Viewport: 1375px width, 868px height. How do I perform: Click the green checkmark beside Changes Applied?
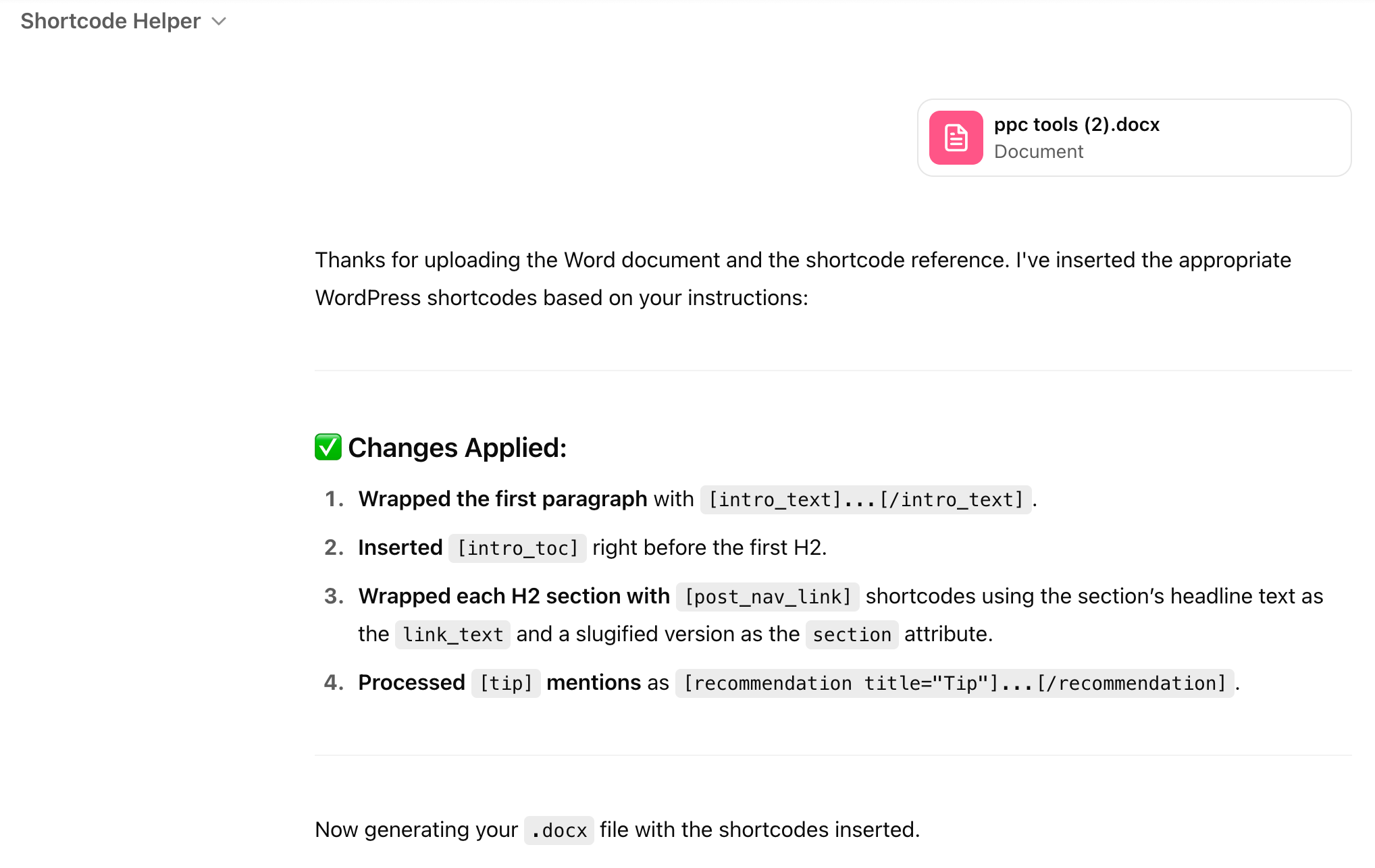pyautogui.click(x=328, y=447)
